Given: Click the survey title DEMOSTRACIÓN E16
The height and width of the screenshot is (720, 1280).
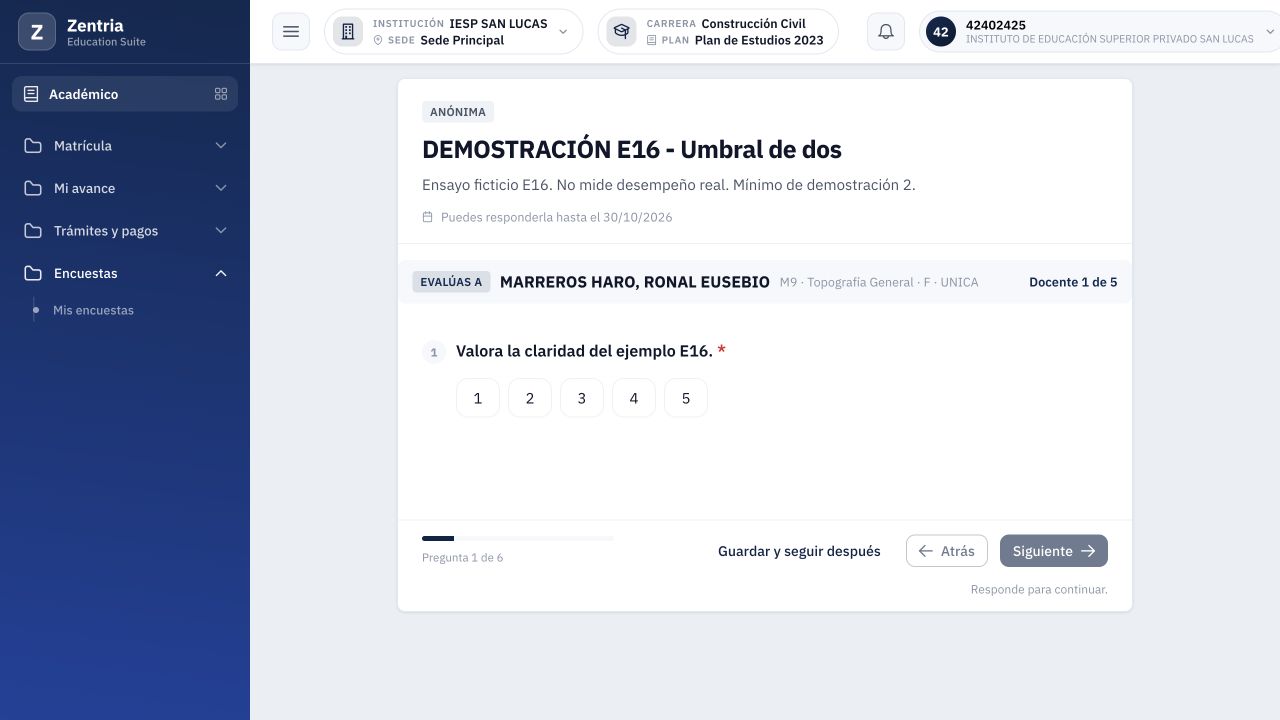Looking at the screenshot, I should click(x=632, y=149).
